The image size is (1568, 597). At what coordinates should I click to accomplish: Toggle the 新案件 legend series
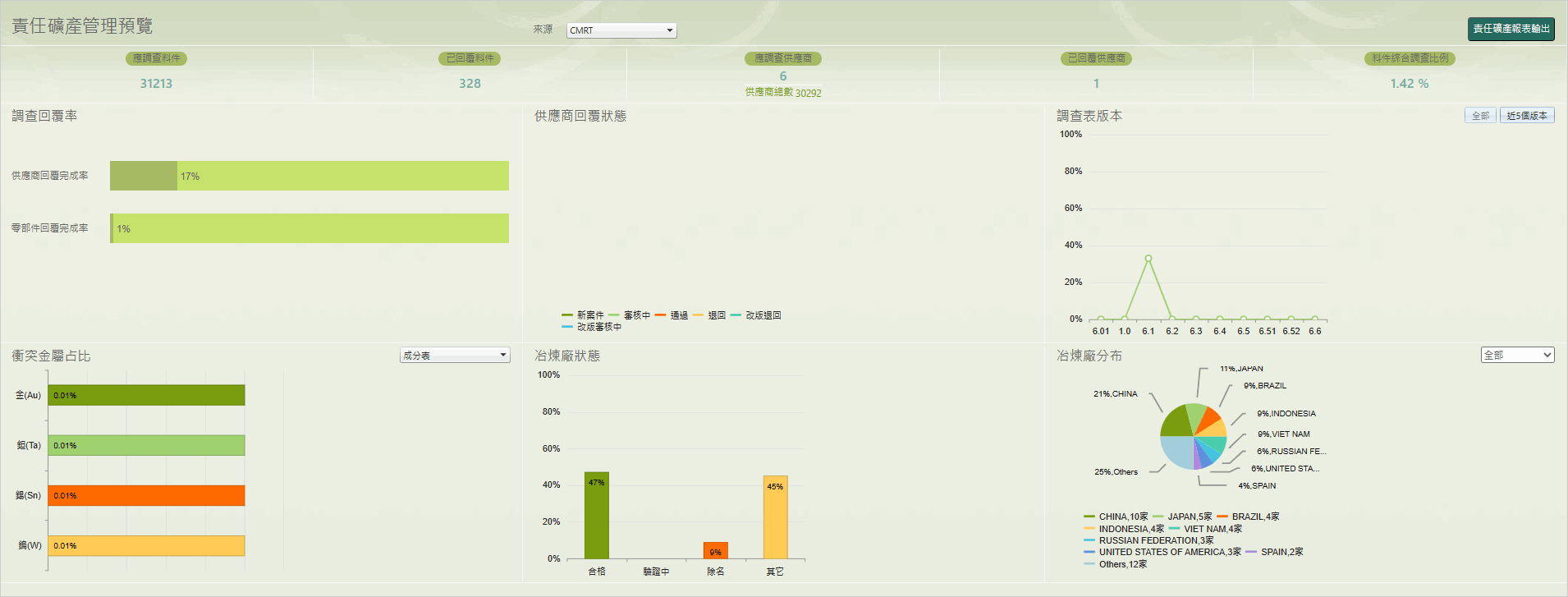click(x=583, y=315)
